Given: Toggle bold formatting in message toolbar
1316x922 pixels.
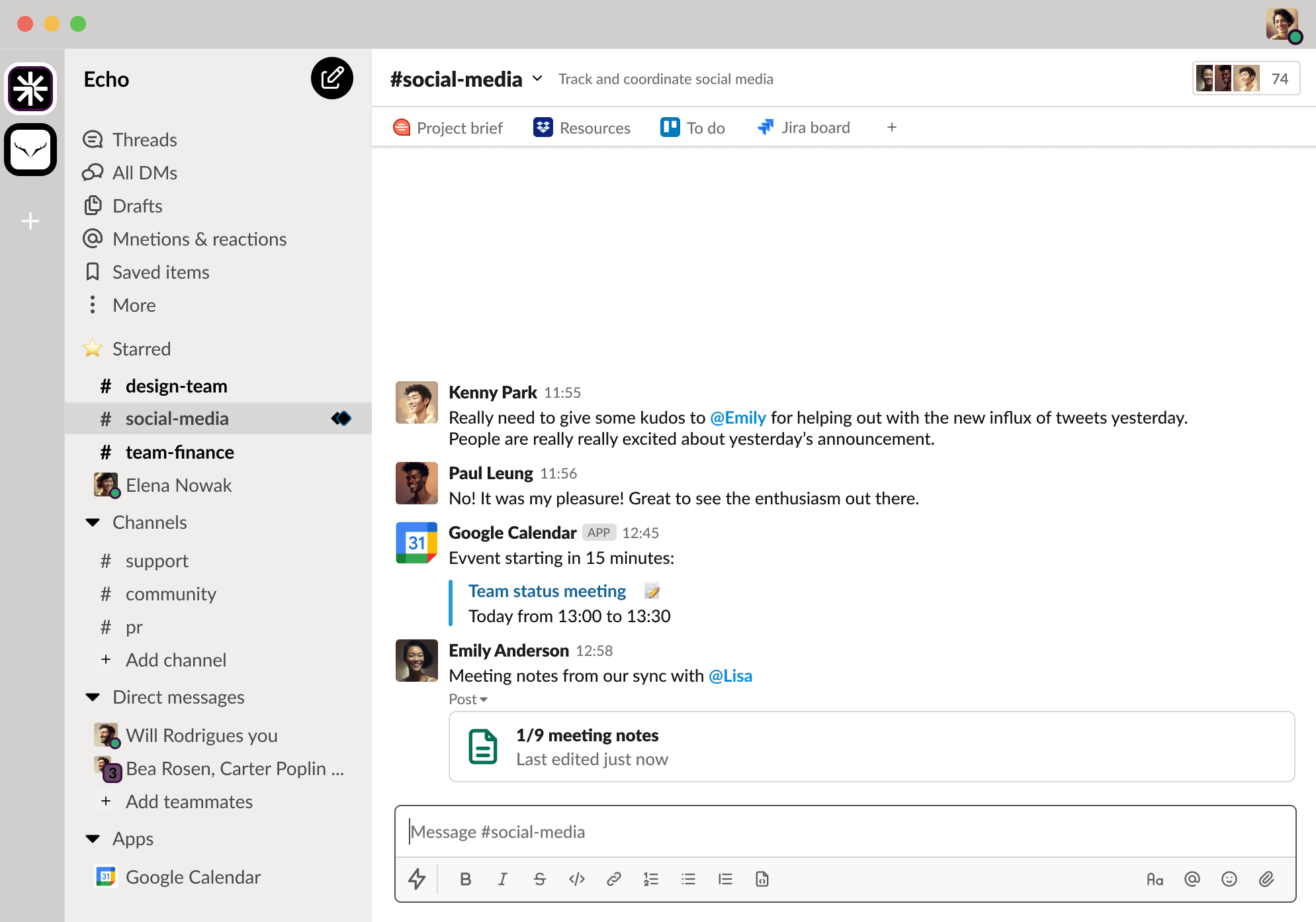Looking at the screenshot, I should coord(465,879).
